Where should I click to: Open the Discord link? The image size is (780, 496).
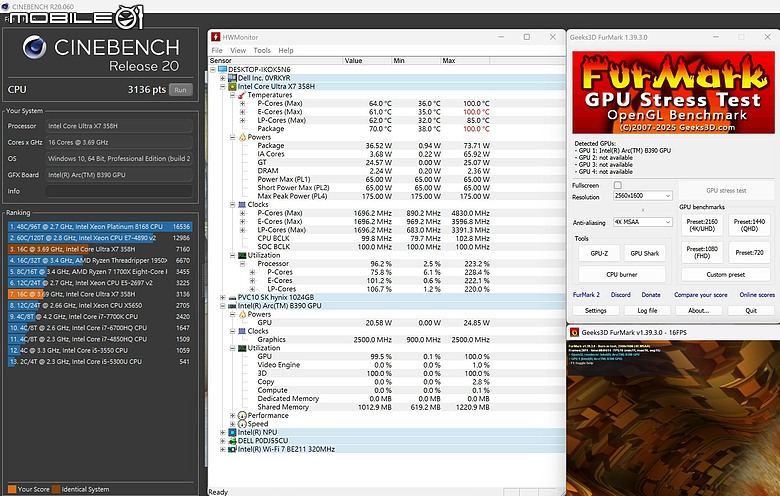pos(620,295)
